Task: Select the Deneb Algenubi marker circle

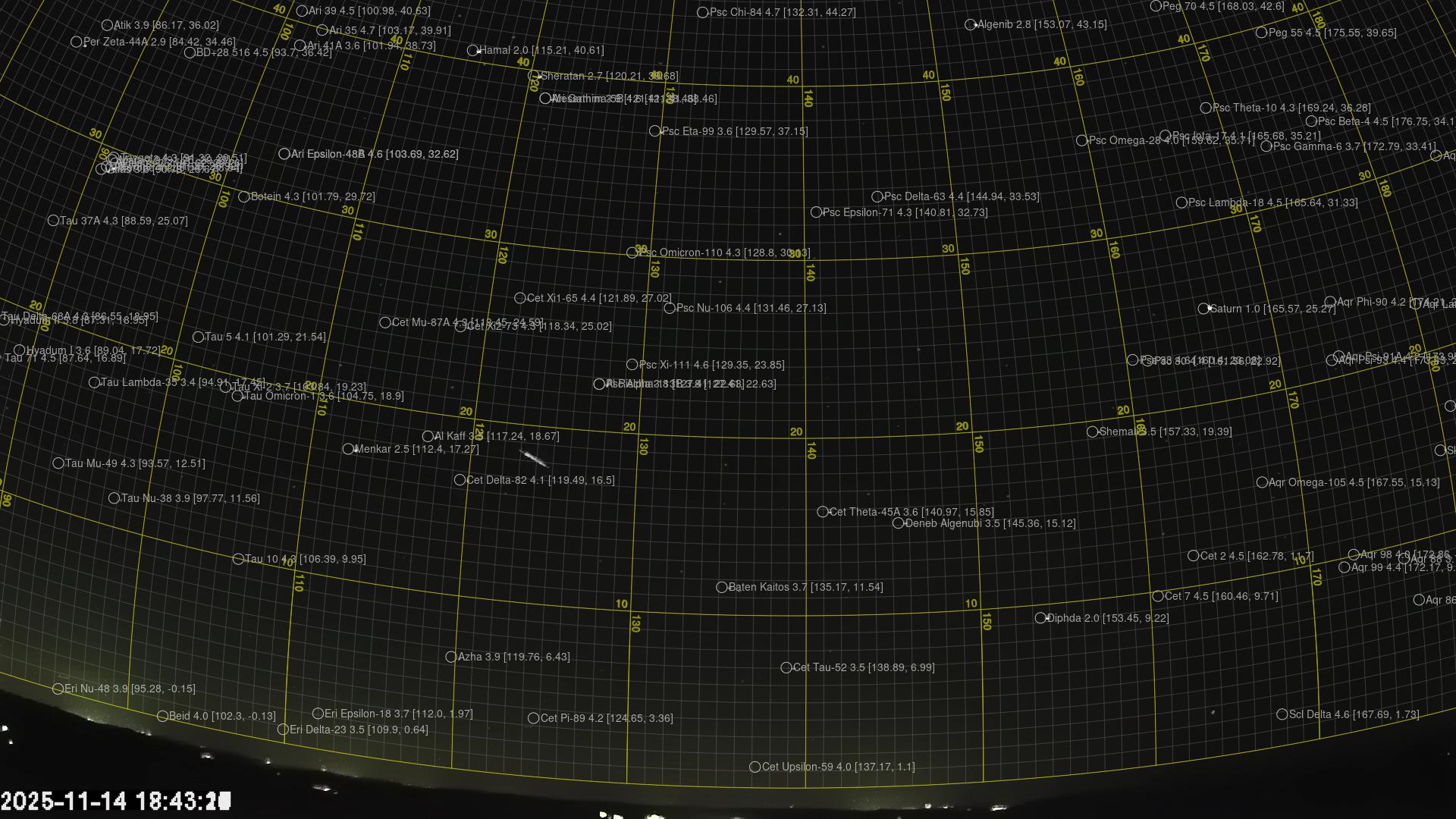Action: 898,523
